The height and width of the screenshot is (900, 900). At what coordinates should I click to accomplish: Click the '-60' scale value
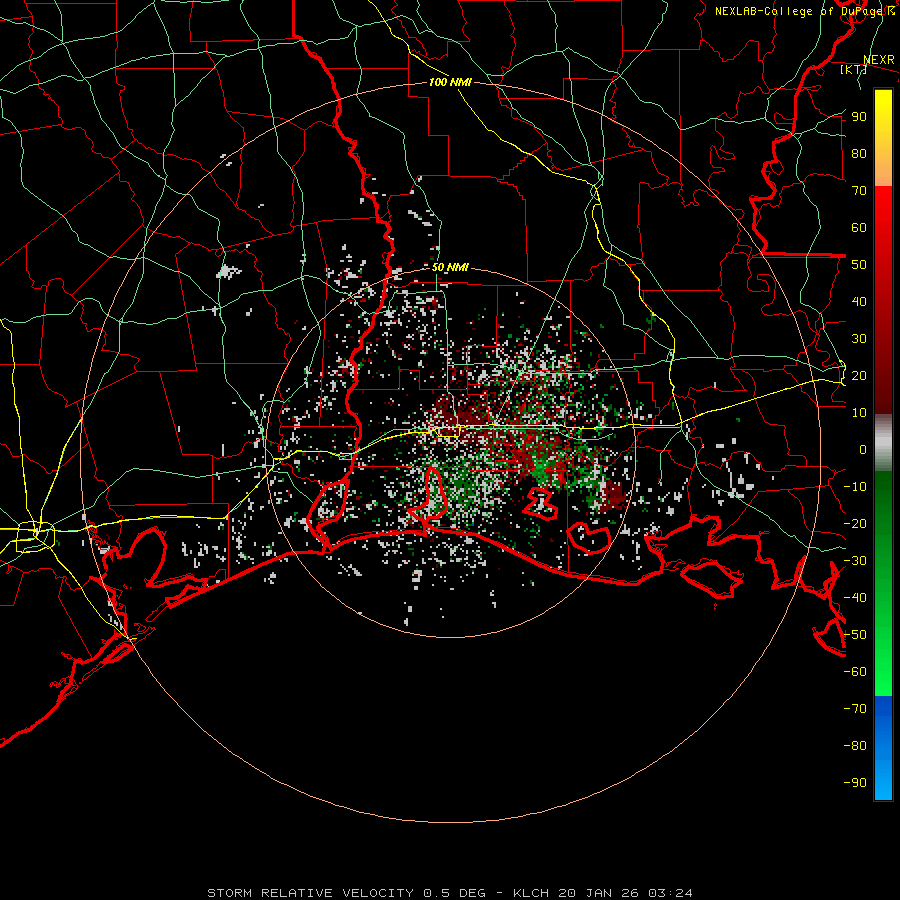[x=855, y=672]
